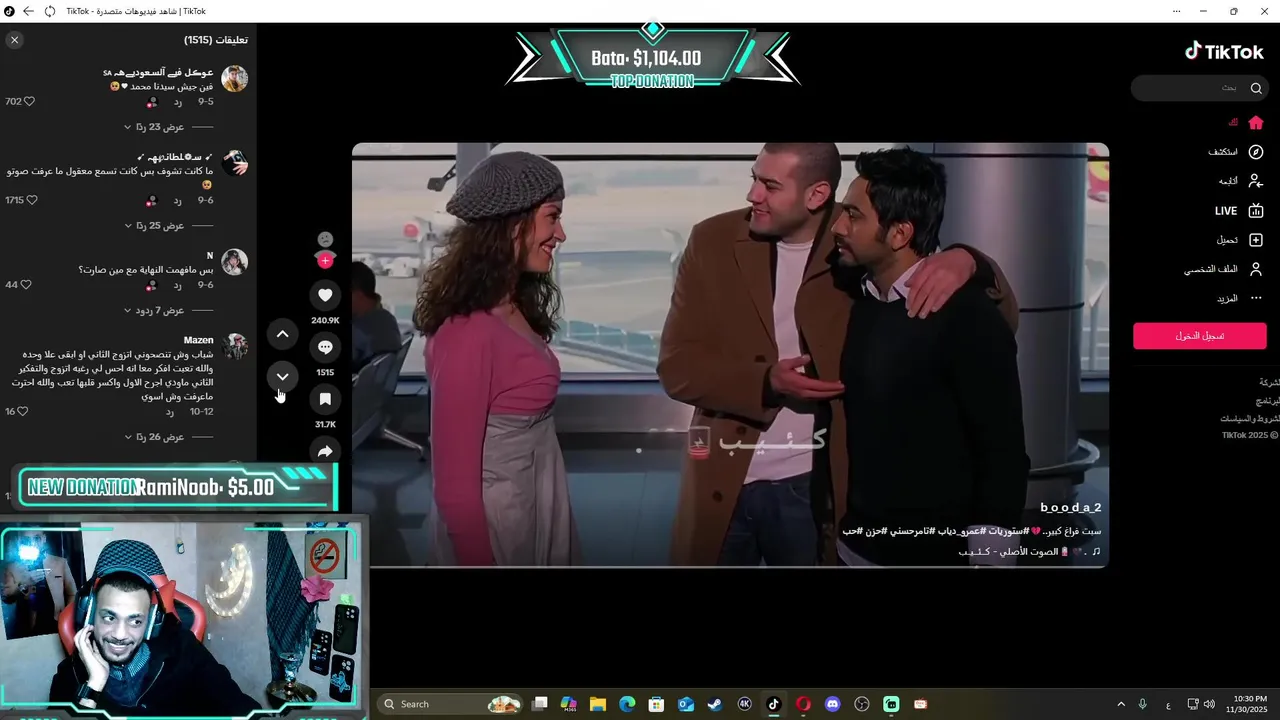
Task: Open Explore compass icon in sidebar
Action: coord(1256,152)
